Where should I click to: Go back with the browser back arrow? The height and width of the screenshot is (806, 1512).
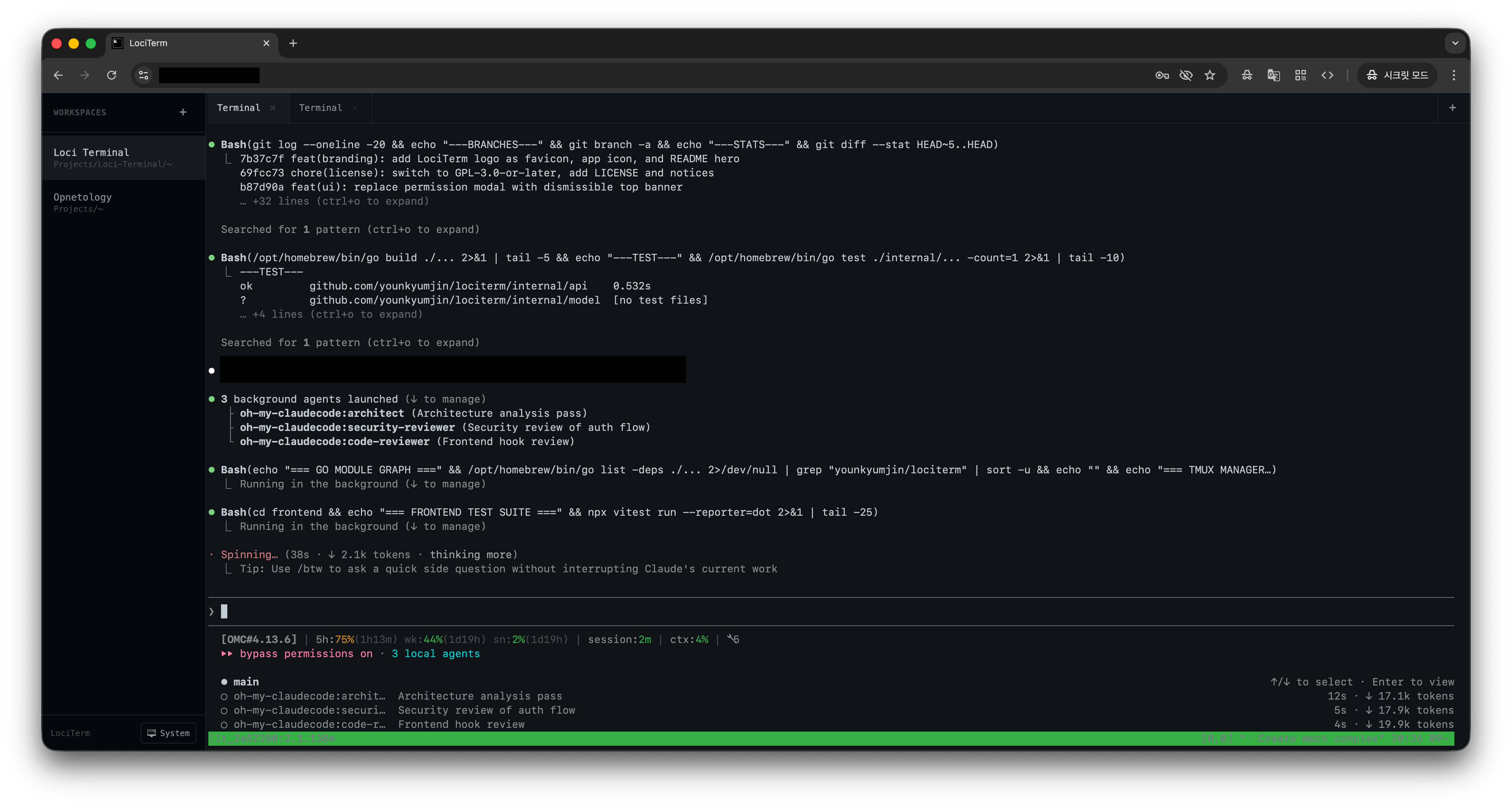coord(58,75)
